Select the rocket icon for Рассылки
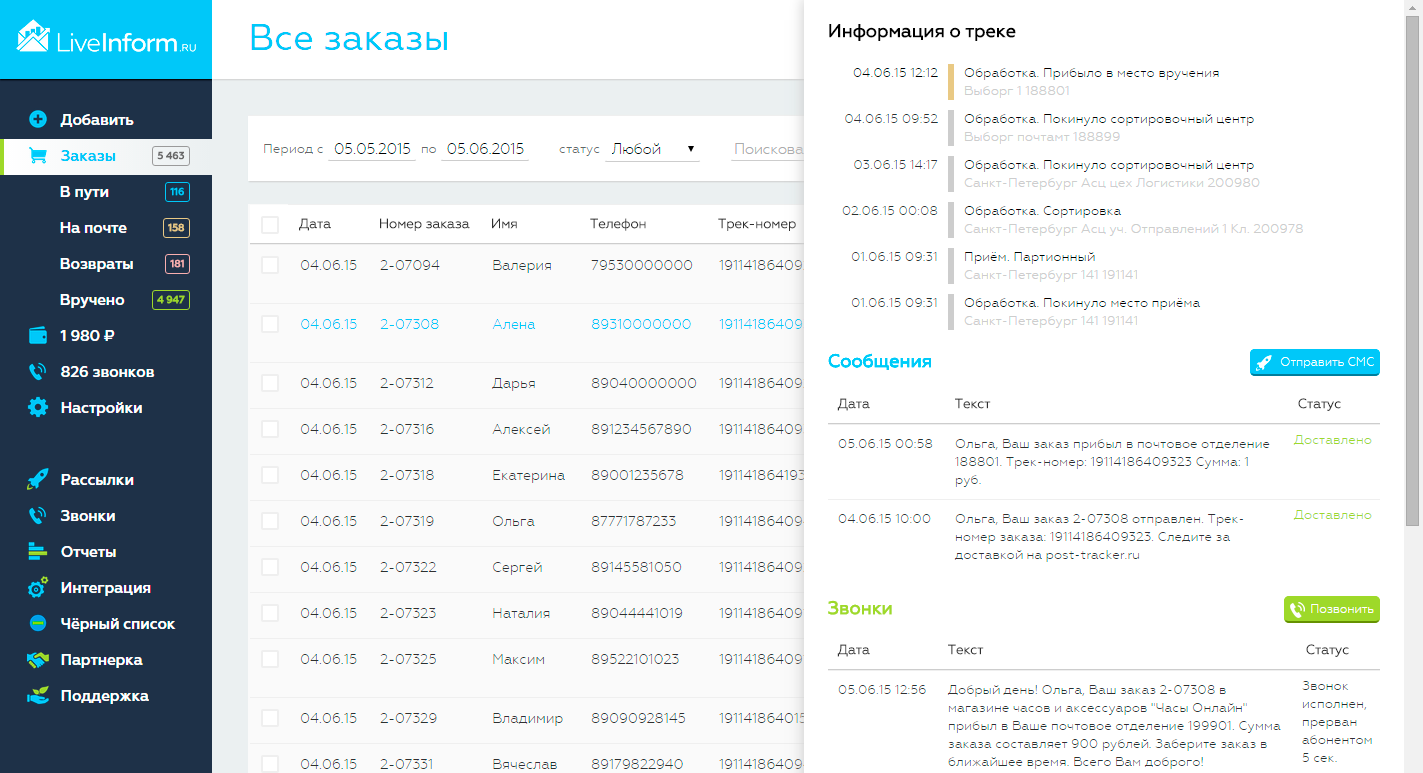Viewport: 1423px width, 773px height. point(38,479)
